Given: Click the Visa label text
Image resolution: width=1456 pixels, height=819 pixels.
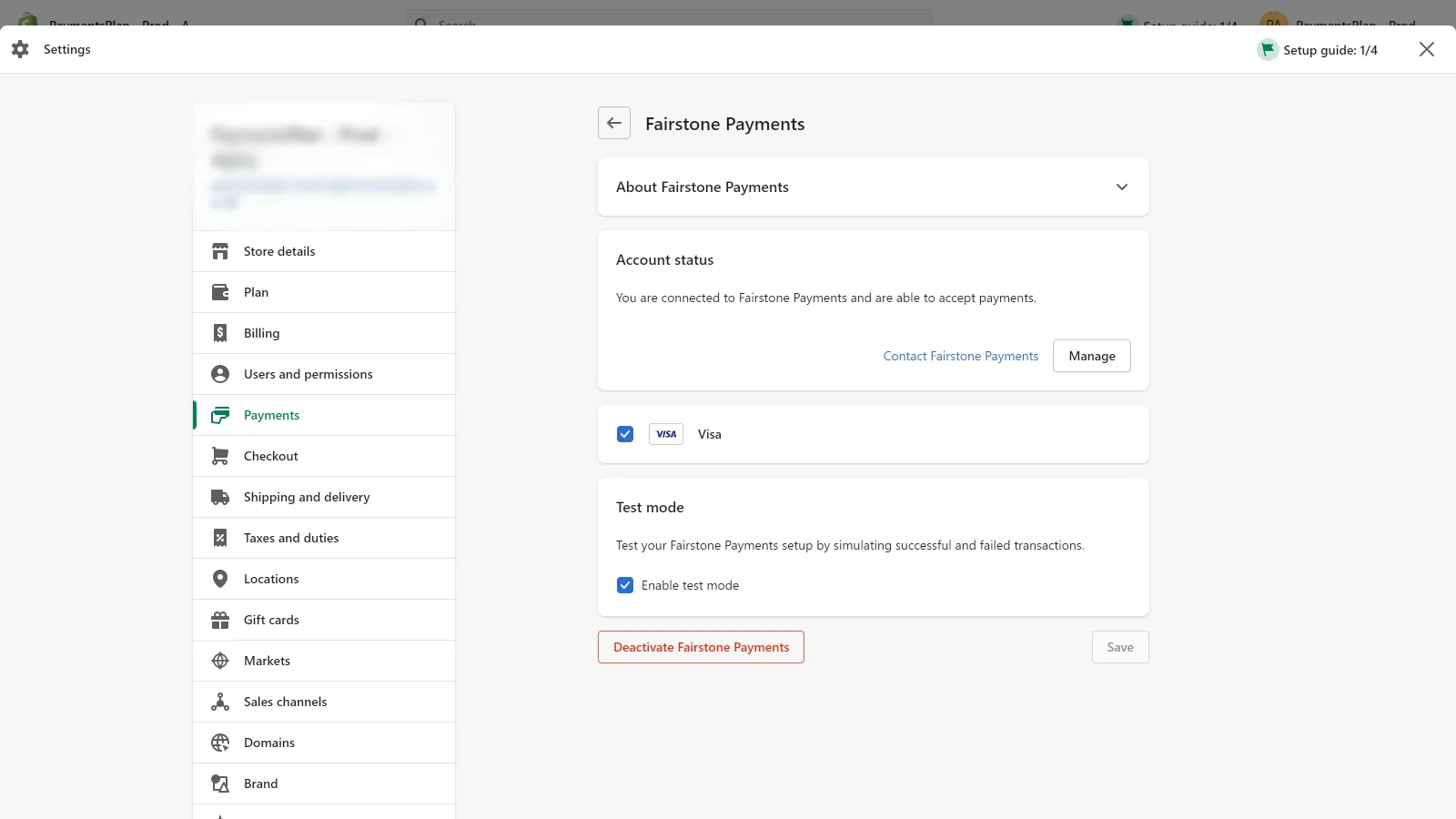Looking at the screenshot, I should 710,434.
